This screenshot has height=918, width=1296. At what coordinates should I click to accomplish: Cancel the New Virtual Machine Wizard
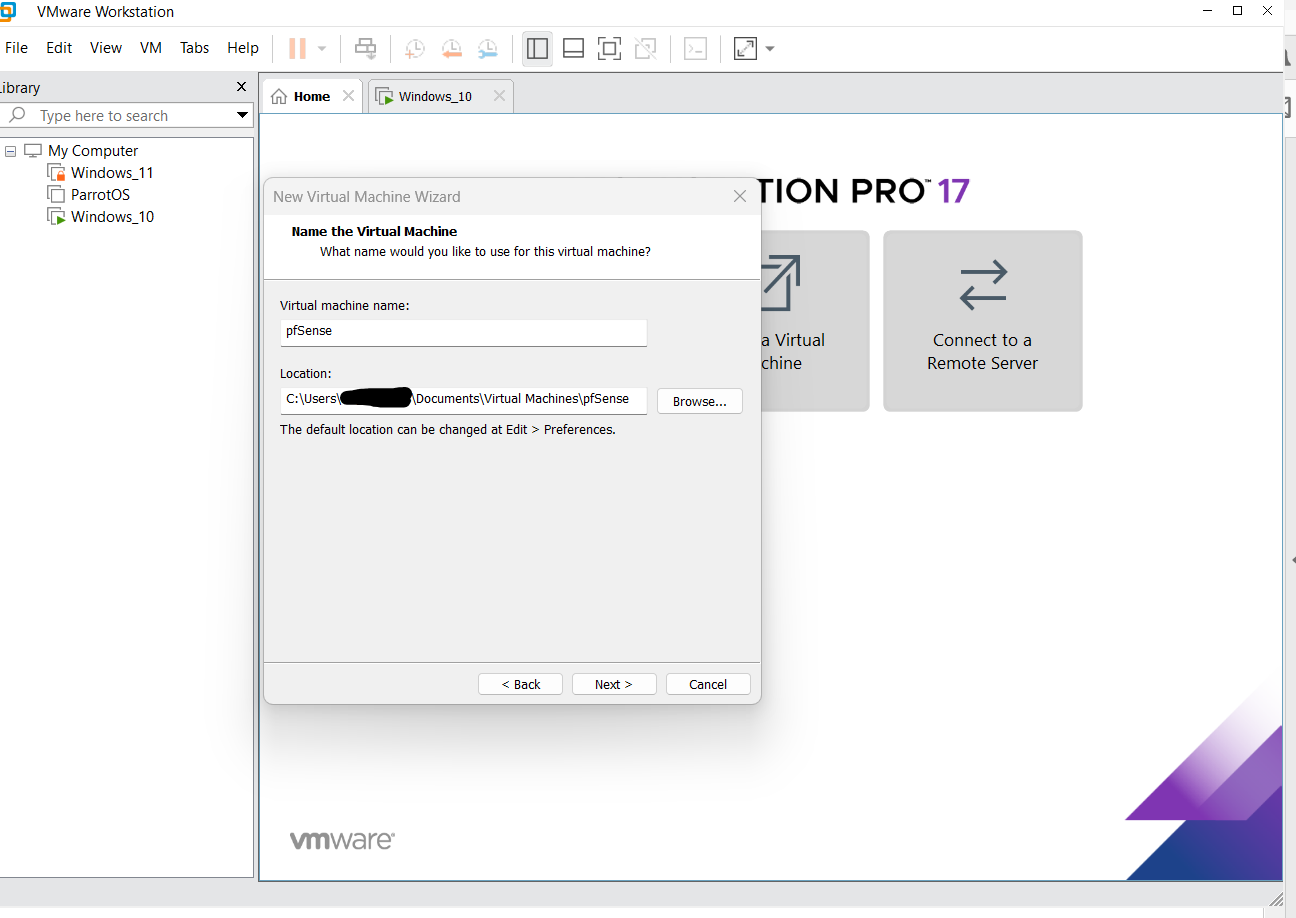[708, 684]
